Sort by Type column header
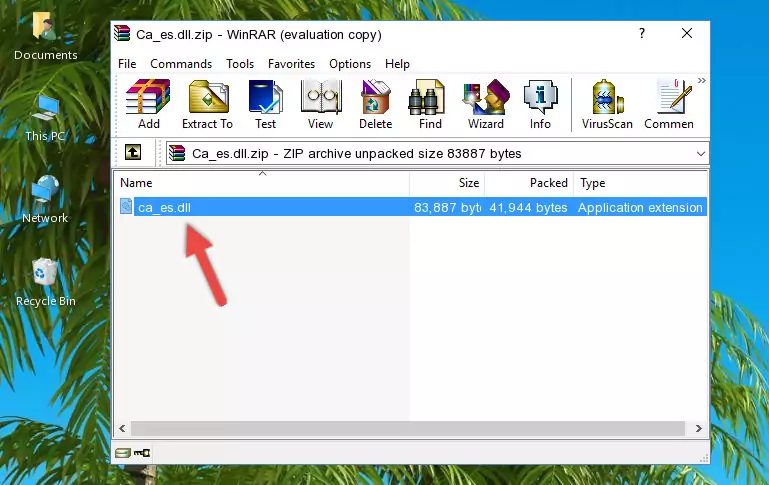 [x=640, y=183]
